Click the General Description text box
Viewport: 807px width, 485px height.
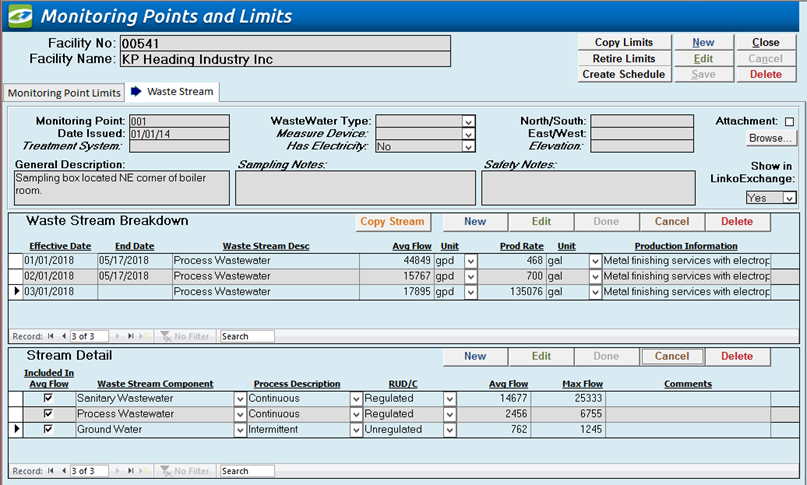tap(121, 188)
